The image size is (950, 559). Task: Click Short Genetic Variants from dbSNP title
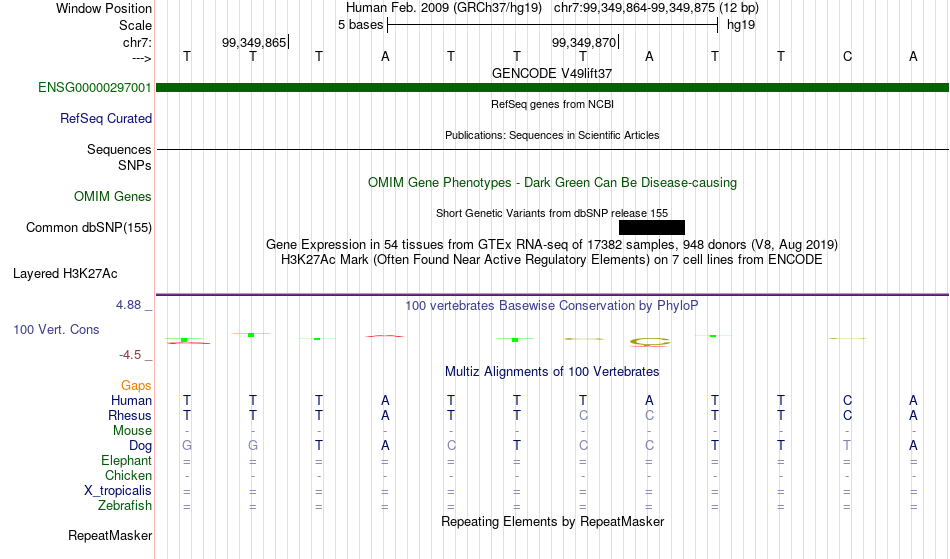(552, 213)
